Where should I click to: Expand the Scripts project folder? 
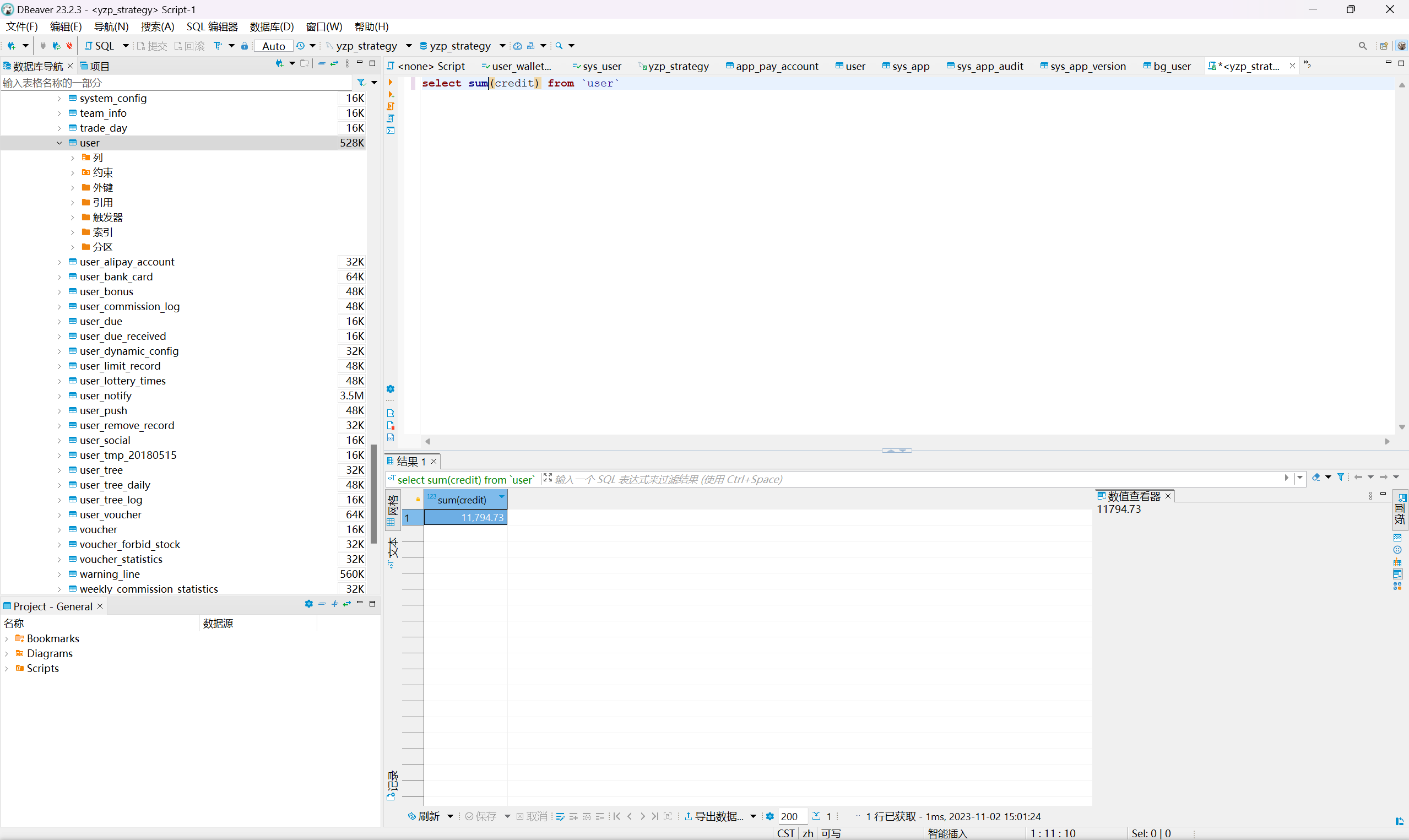[7, 668]
